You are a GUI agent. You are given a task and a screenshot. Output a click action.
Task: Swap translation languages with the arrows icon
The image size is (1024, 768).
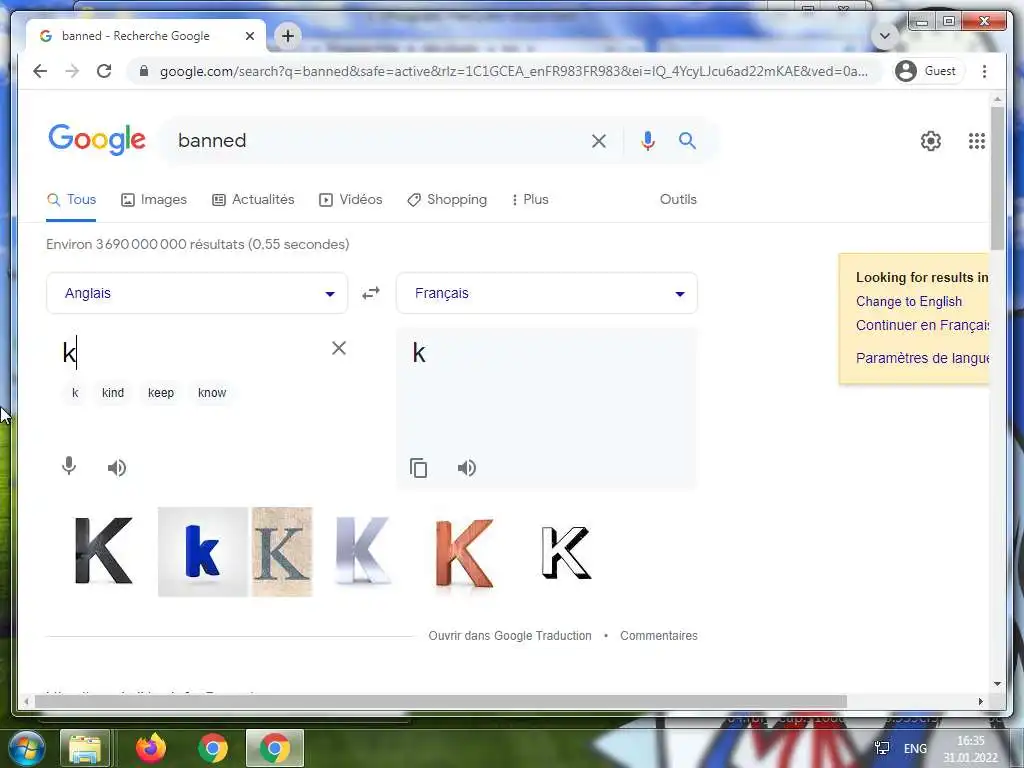[371, 293]
